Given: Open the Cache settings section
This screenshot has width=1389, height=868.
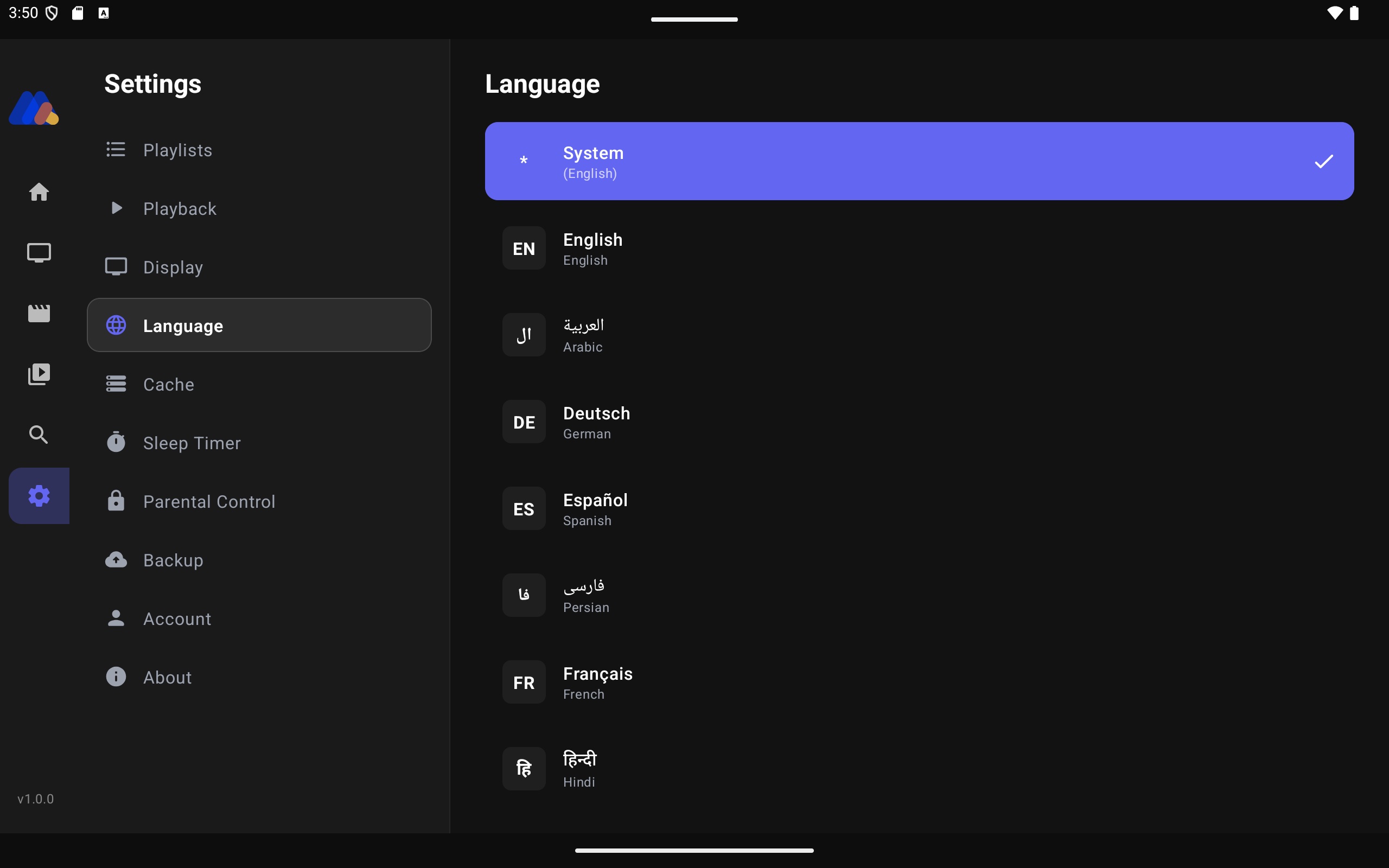Looking at the screenshot, I should pyautogui.click(x=259, y=384).
